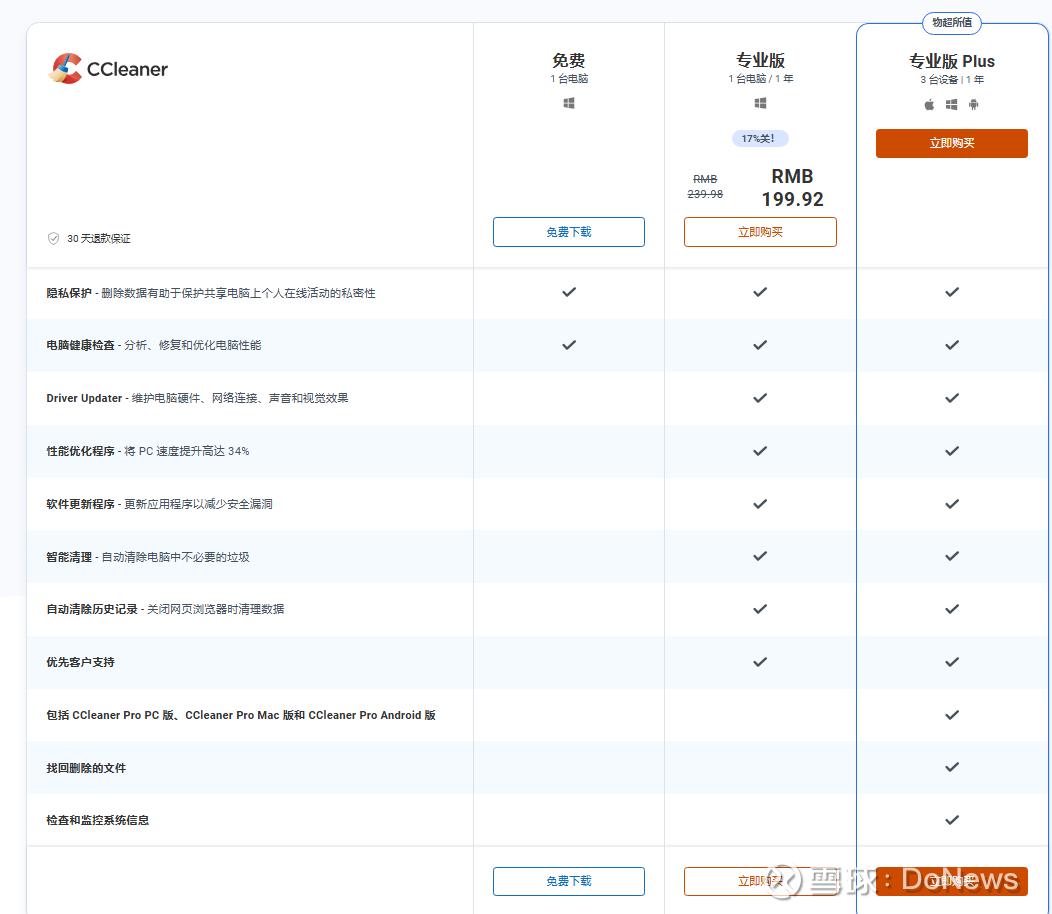
Task: Click the crossed-out RMB 239.98 price
Action: point(705,187)
